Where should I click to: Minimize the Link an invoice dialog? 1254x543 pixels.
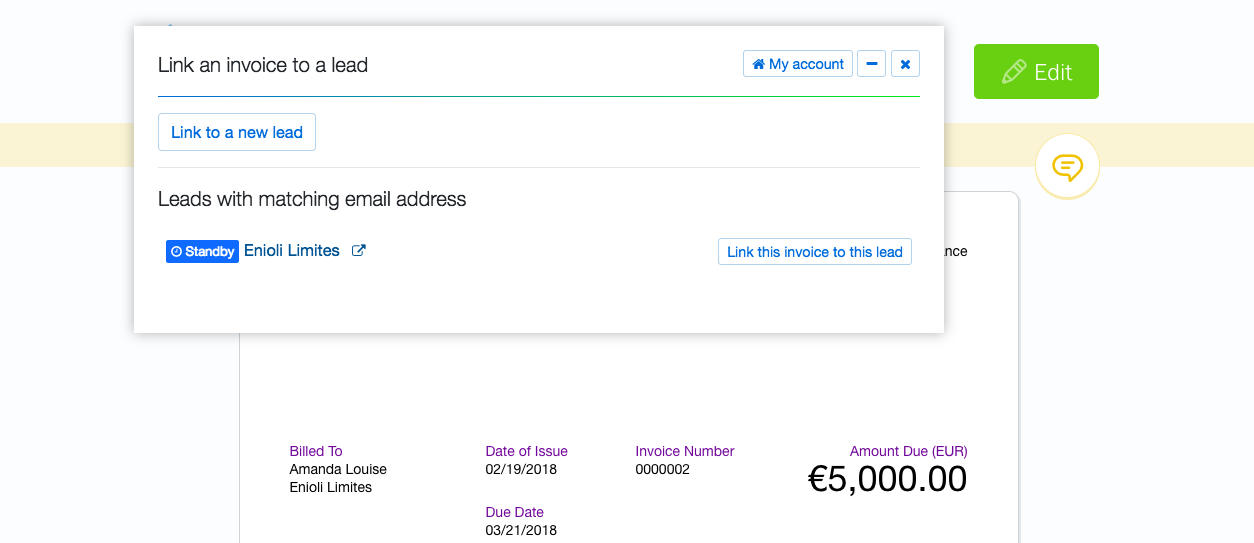(871, 64)
